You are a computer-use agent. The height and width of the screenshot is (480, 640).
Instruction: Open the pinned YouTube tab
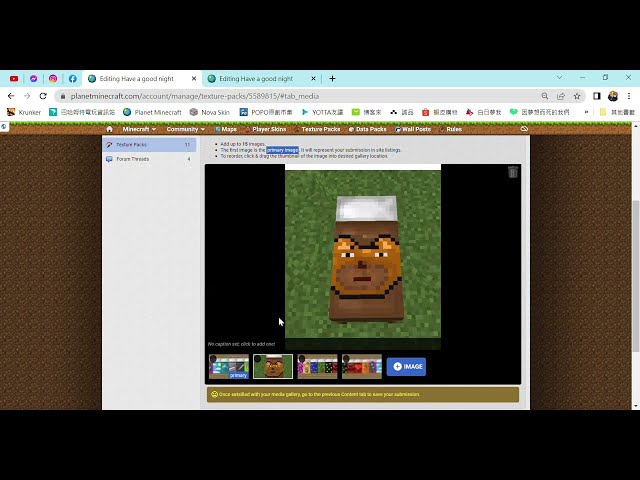14,79
